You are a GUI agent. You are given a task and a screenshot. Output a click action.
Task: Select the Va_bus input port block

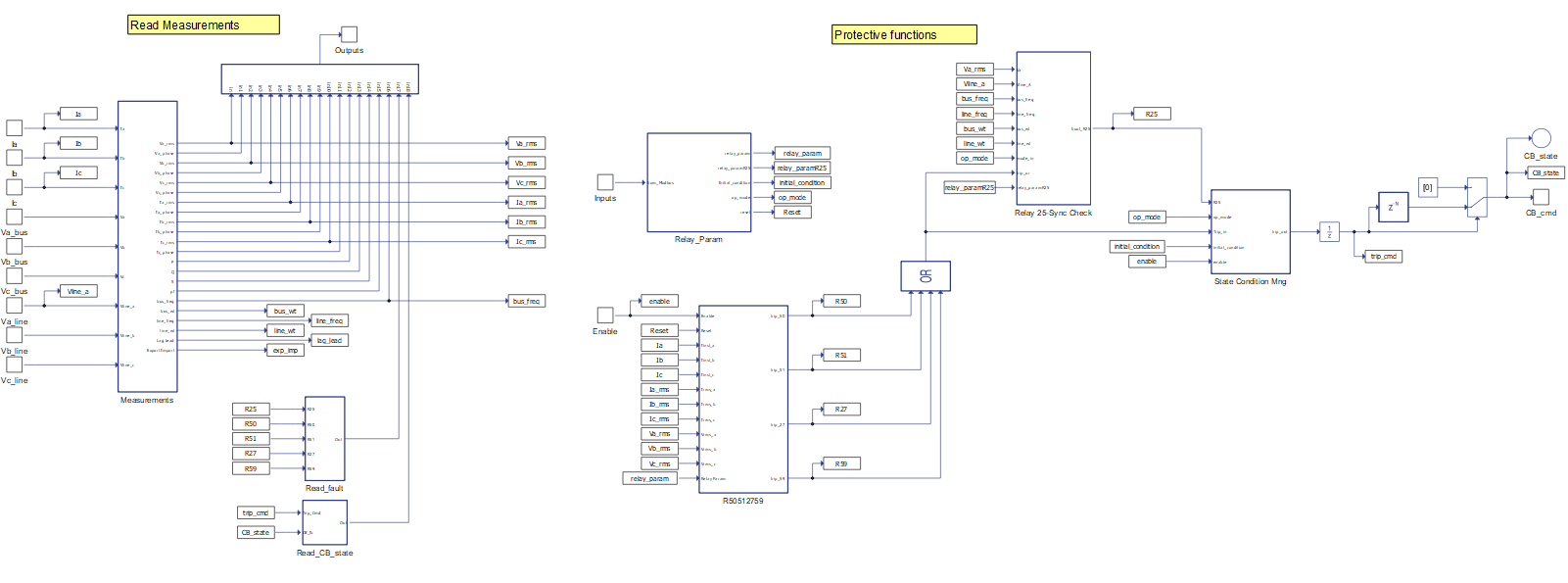point(15,217)
